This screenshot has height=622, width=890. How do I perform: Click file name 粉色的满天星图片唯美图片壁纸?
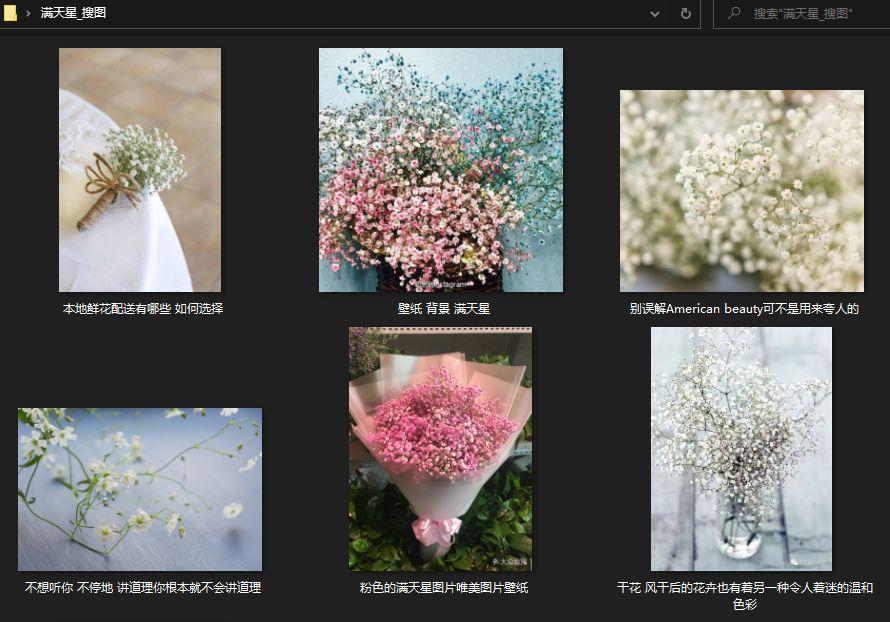click(x=444, y=587)
